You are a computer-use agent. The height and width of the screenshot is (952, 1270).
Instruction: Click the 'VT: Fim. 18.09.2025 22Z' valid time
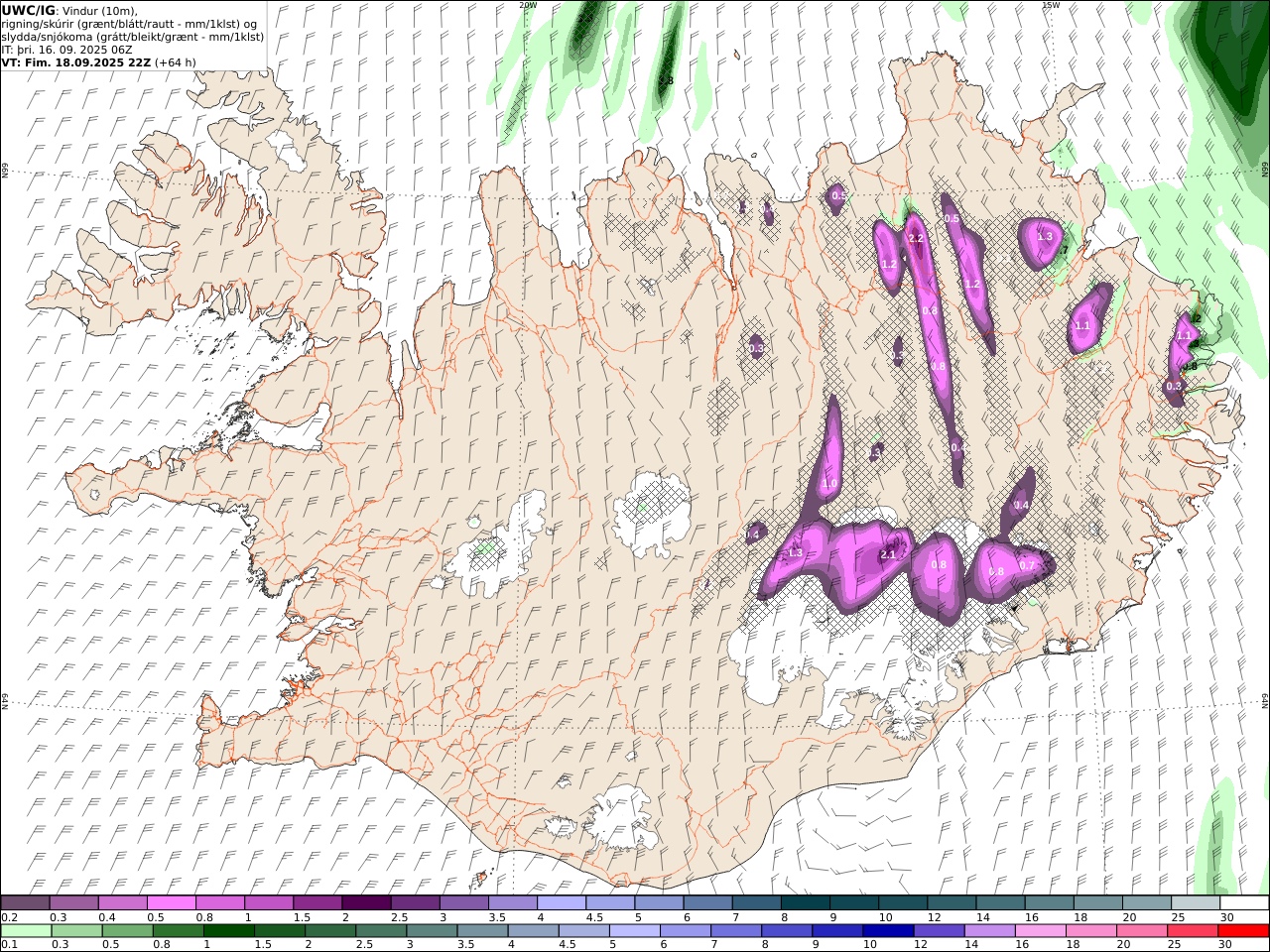click(x=75, y=62)
